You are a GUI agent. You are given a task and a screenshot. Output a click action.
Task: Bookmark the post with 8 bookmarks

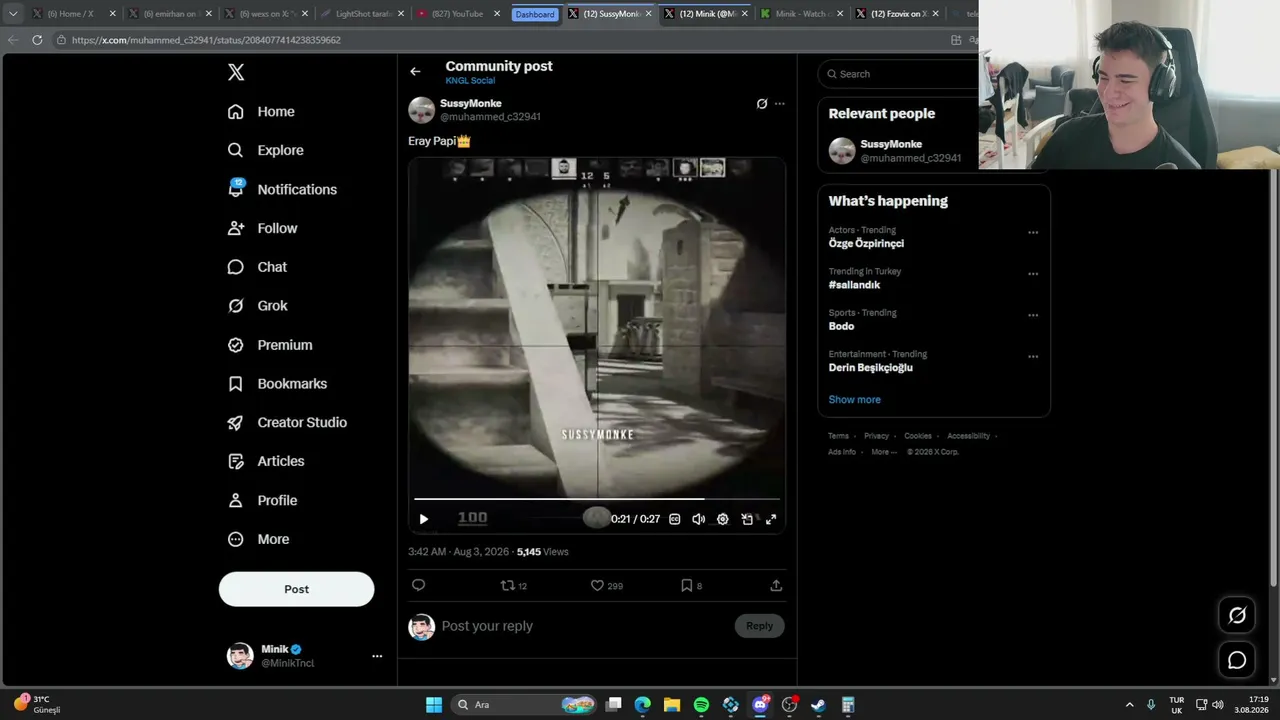click(691, 585)
